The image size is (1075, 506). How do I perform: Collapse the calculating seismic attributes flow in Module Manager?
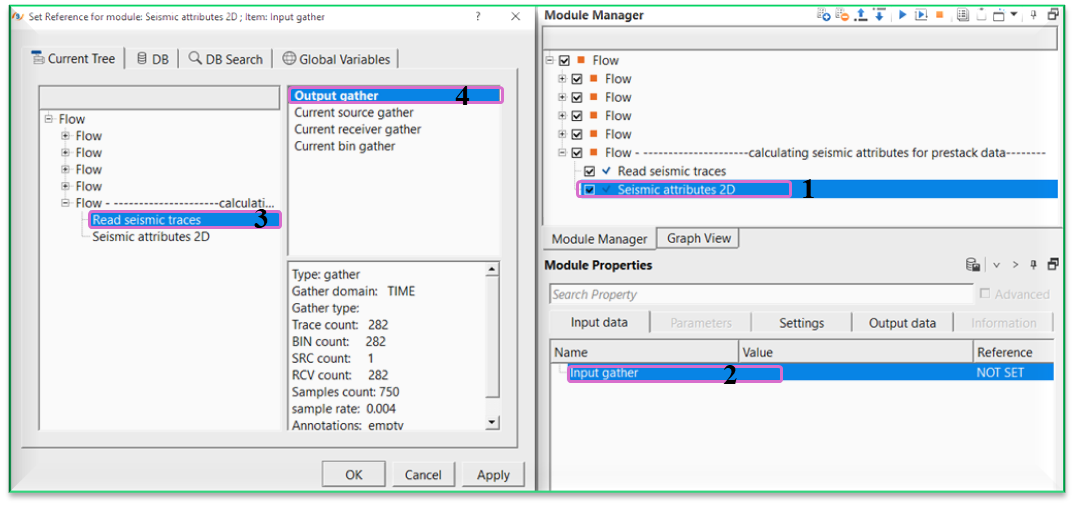[562, 153]
